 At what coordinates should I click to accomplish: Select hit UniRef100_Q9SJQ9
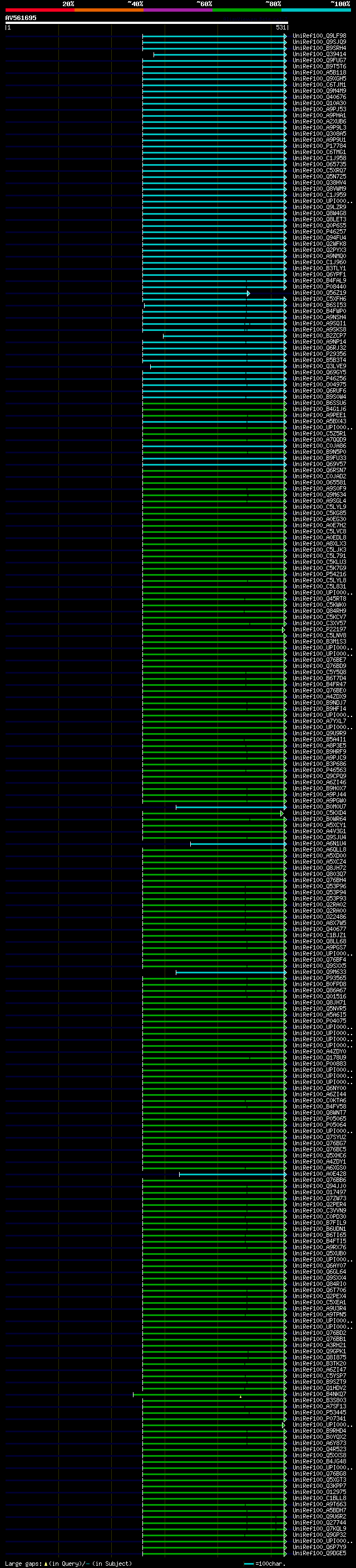tap(319, 42)
